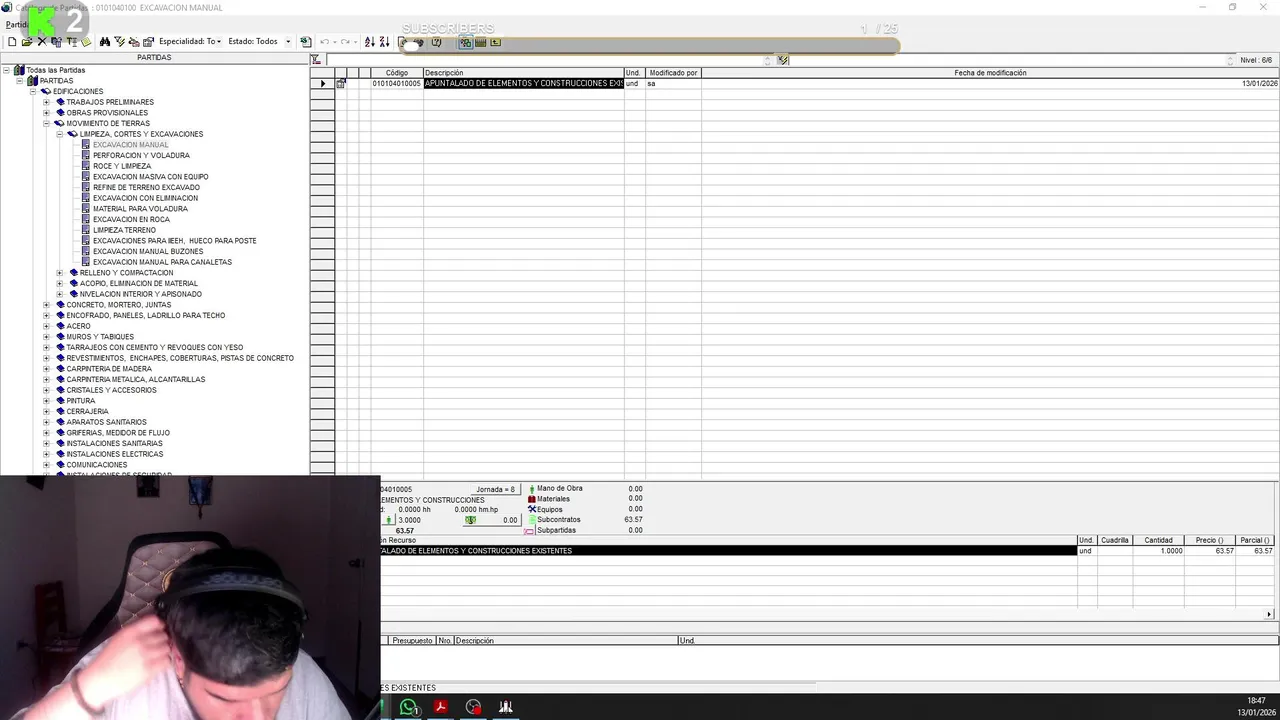Click the Descripción column header in grid
Image resolution: width=1280 pixels, height=720 pixels.
coord(524,73)
